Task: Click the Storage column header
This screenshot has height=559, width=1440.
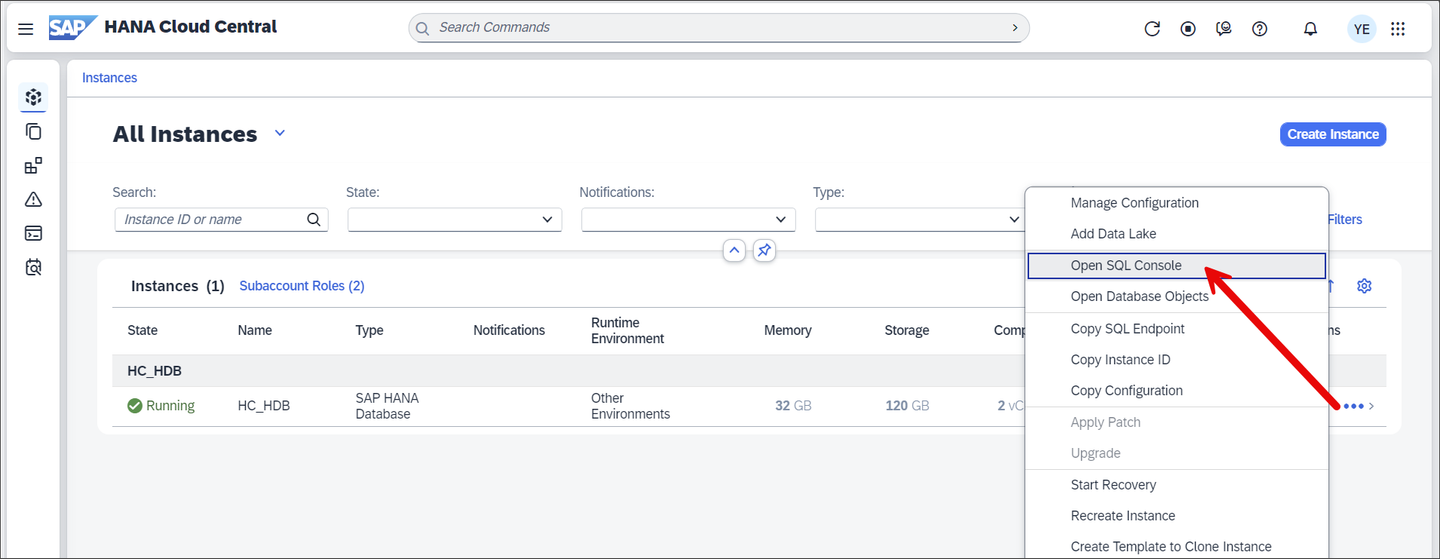Action: tap(907, 330)
